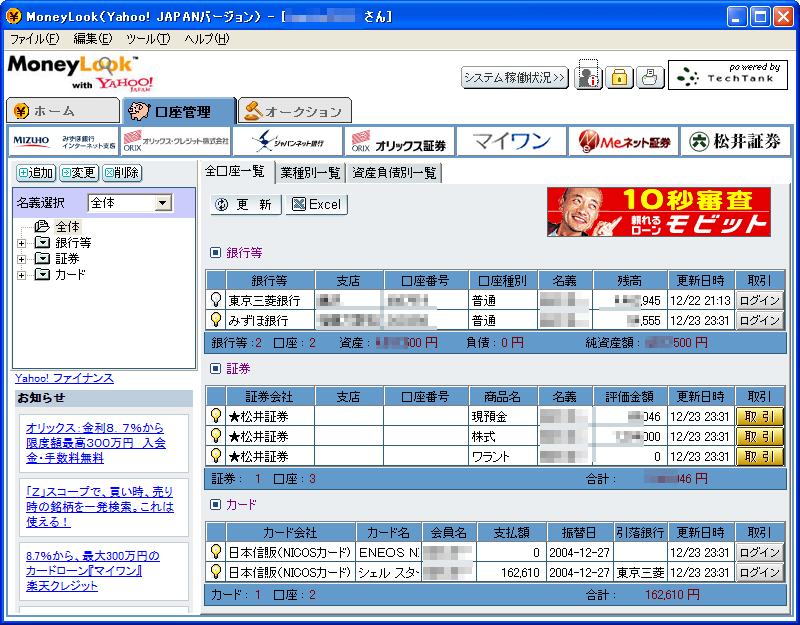Collapse the 証券 section toggle
This screenshot has width=800, height=625.
(215, 368)
